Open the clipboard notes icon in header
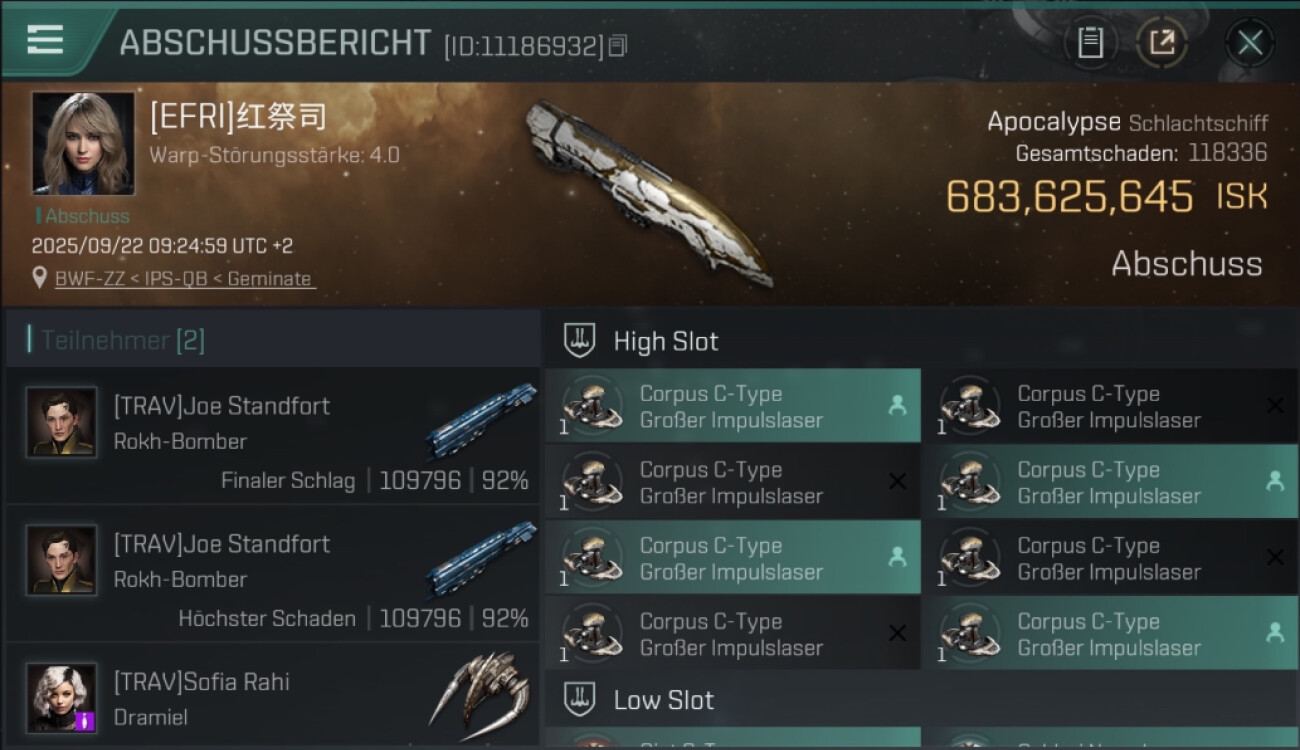This screenshot has width=1300, height=750. [1090, 42]
